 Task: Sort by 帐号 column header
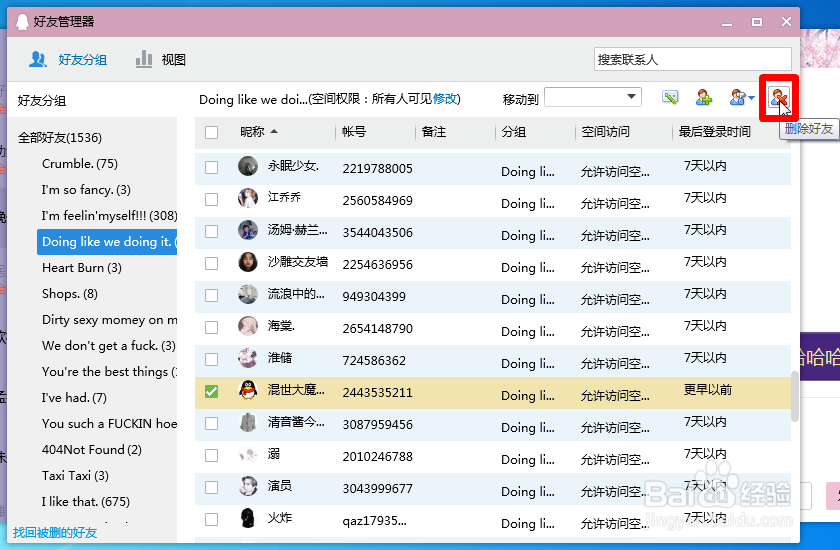coord(354,132)
